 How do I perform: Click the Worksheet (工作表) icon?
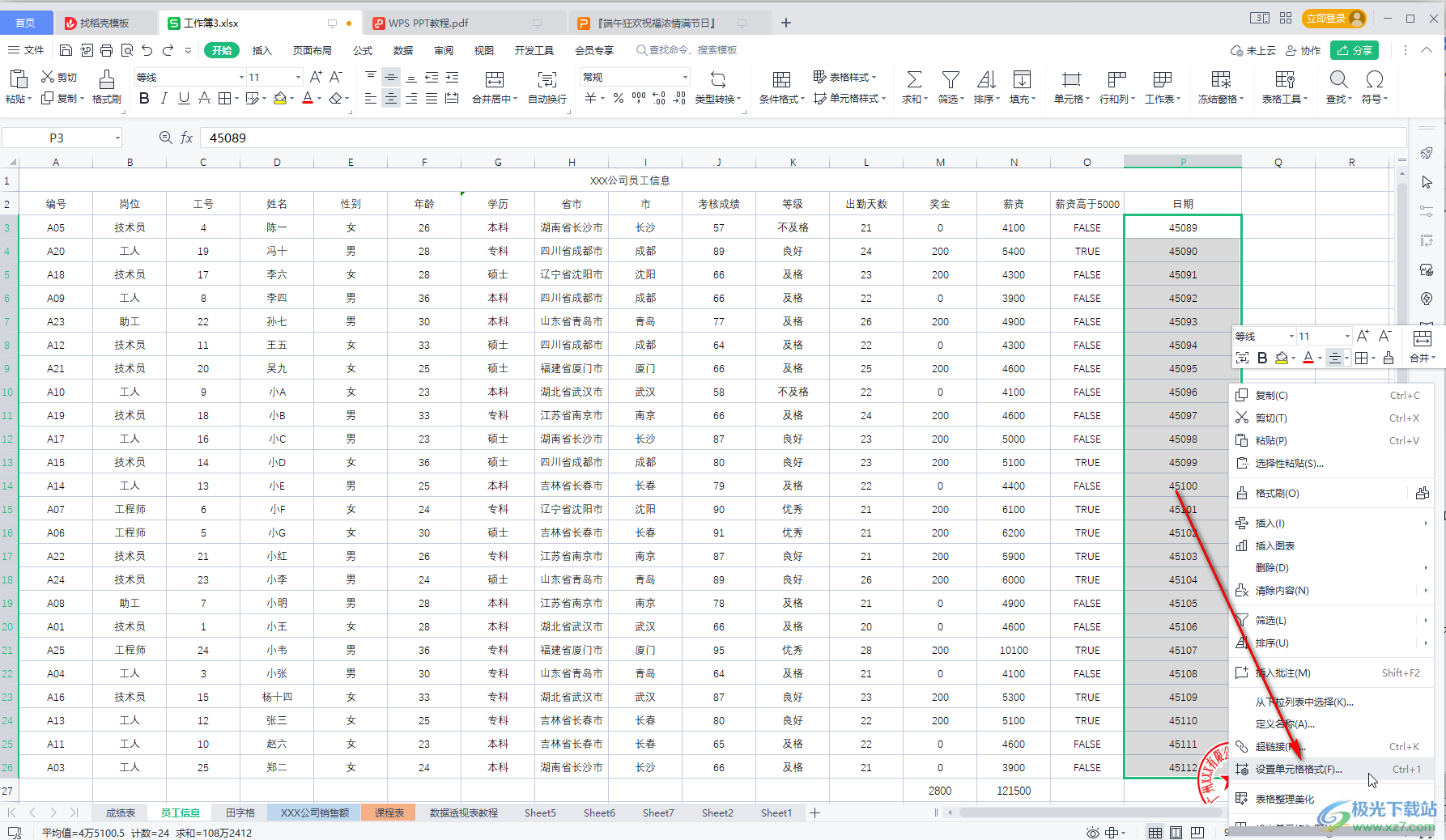[x=1162, y=79]
